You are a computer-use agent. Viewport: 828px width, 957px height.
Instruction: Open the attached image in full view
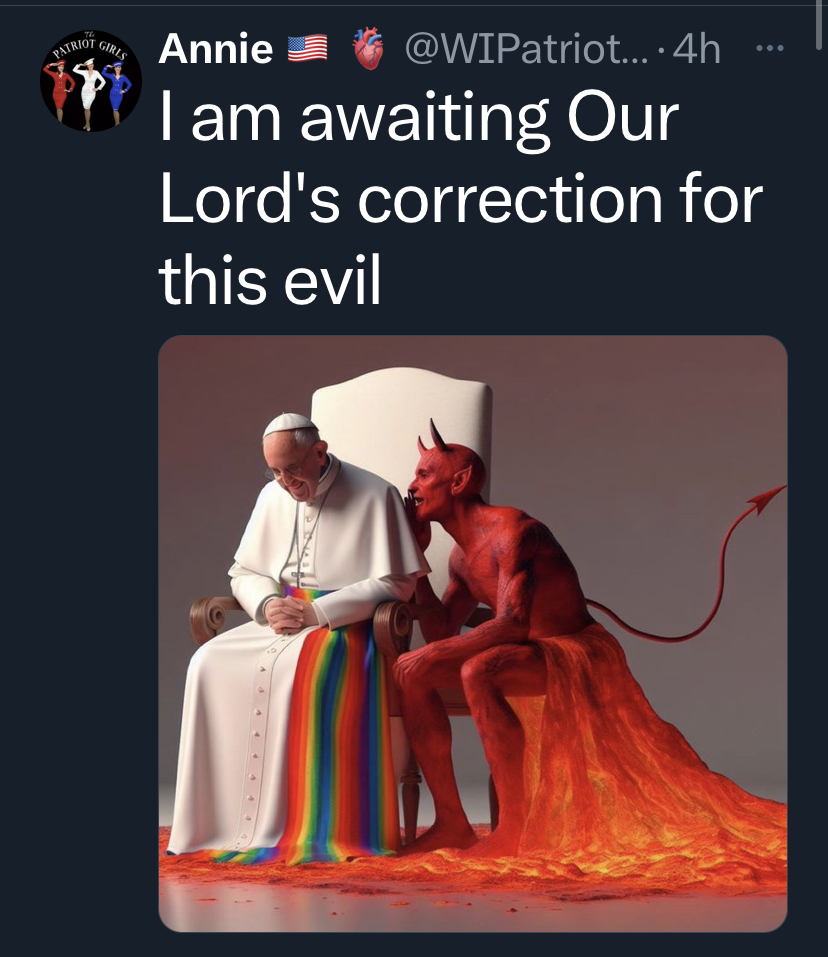(x=472, y=632)
